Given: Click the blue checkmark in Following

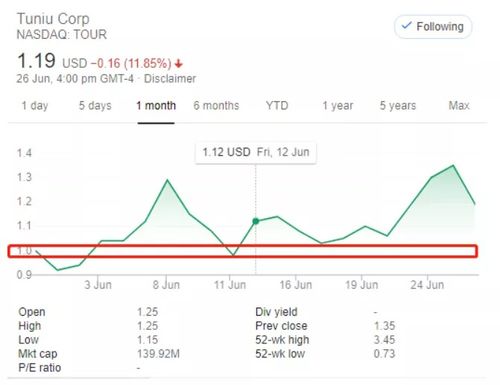Looking at the screenshot, I should point(406,25).
